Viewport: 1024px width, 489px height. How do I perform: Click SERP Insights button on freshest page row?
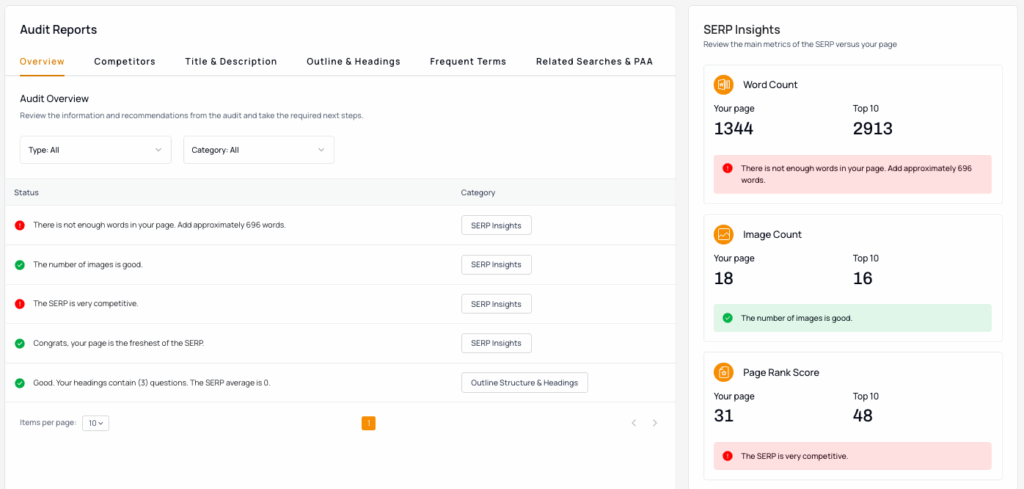tap(496, 343)
